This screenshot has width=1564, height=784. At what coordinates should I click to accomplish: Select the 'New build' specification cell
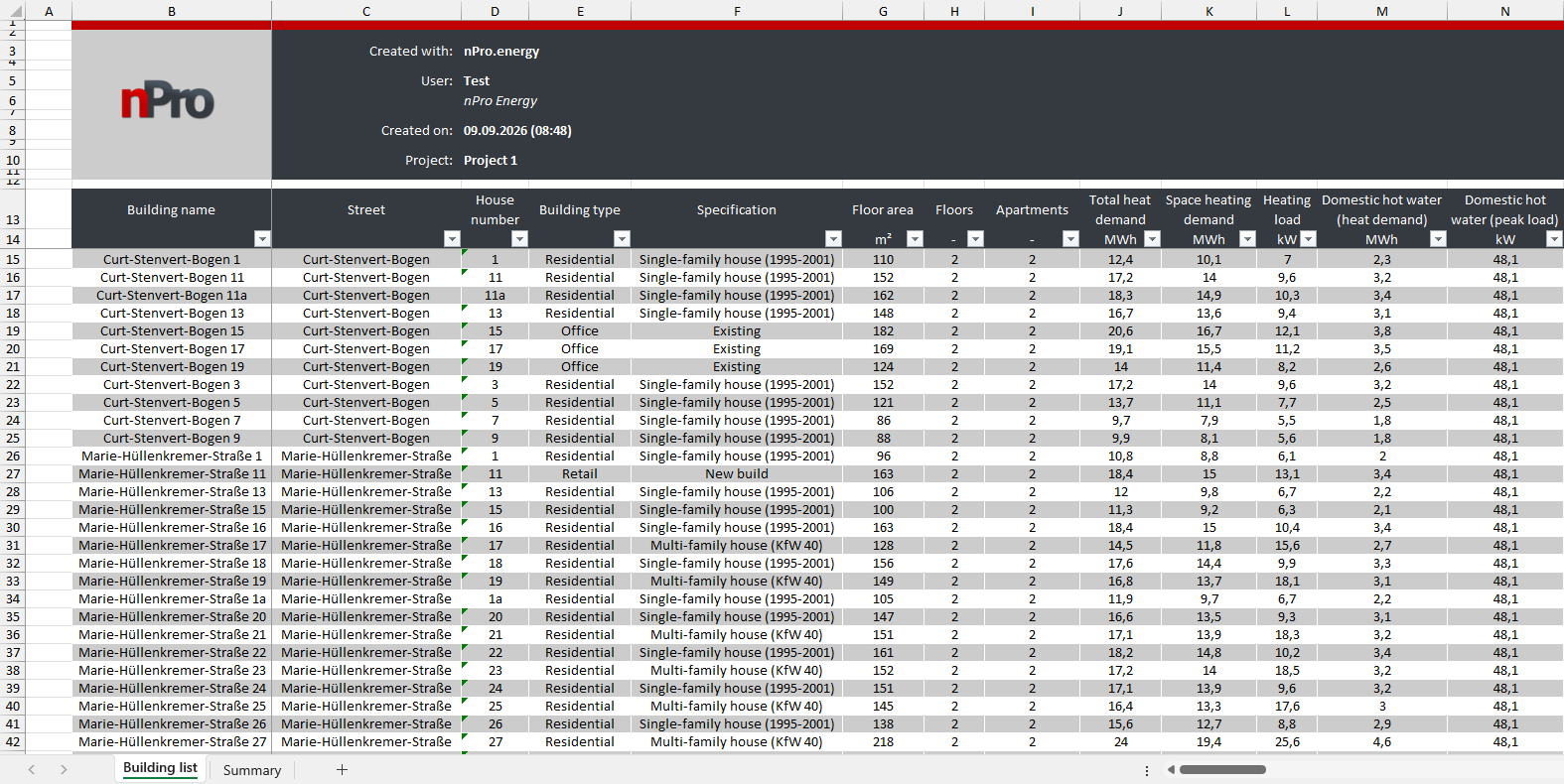tap(737, 473)
